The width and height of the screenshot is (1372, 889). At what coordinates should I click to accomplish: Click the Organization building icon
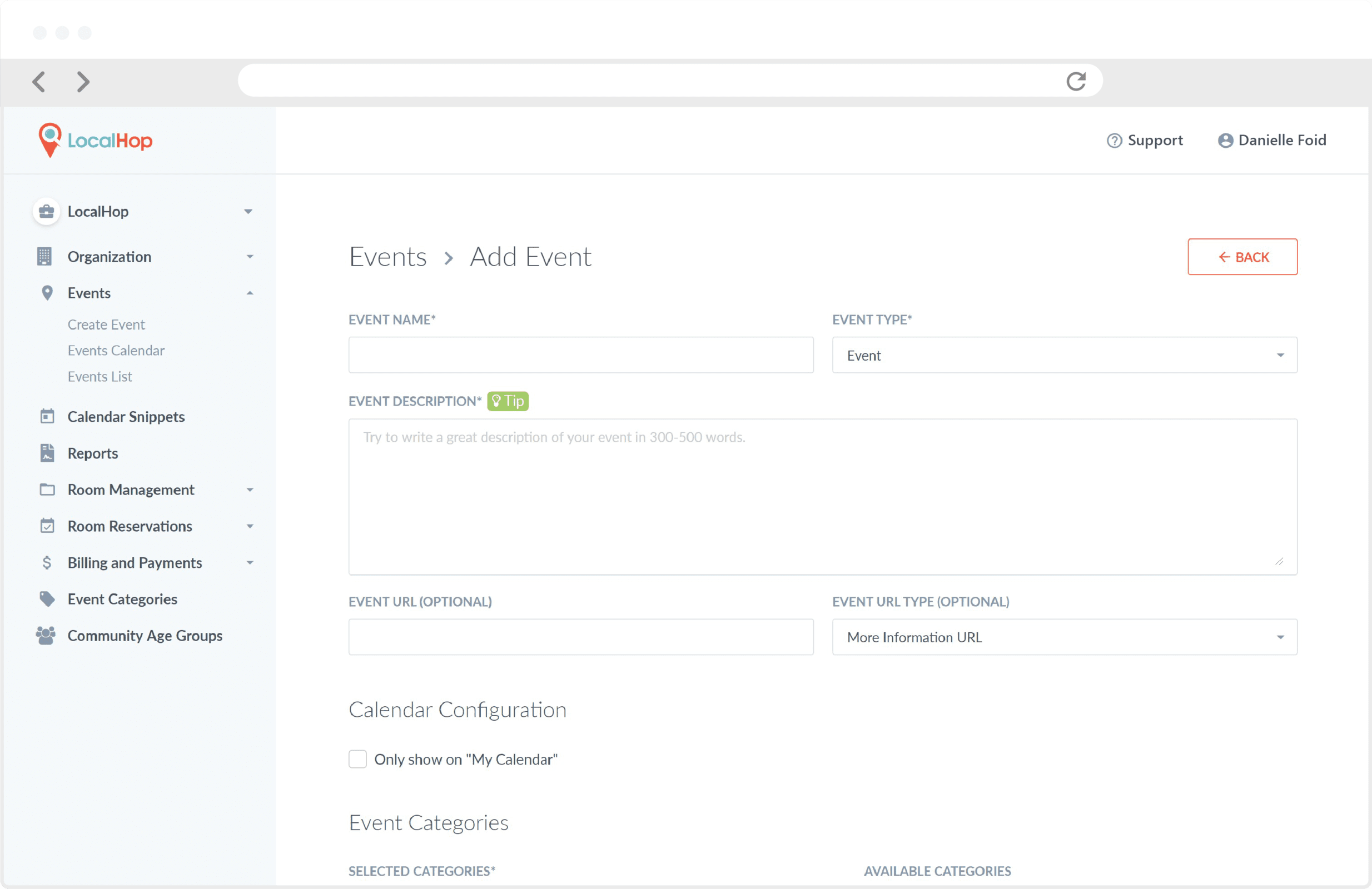44,256
